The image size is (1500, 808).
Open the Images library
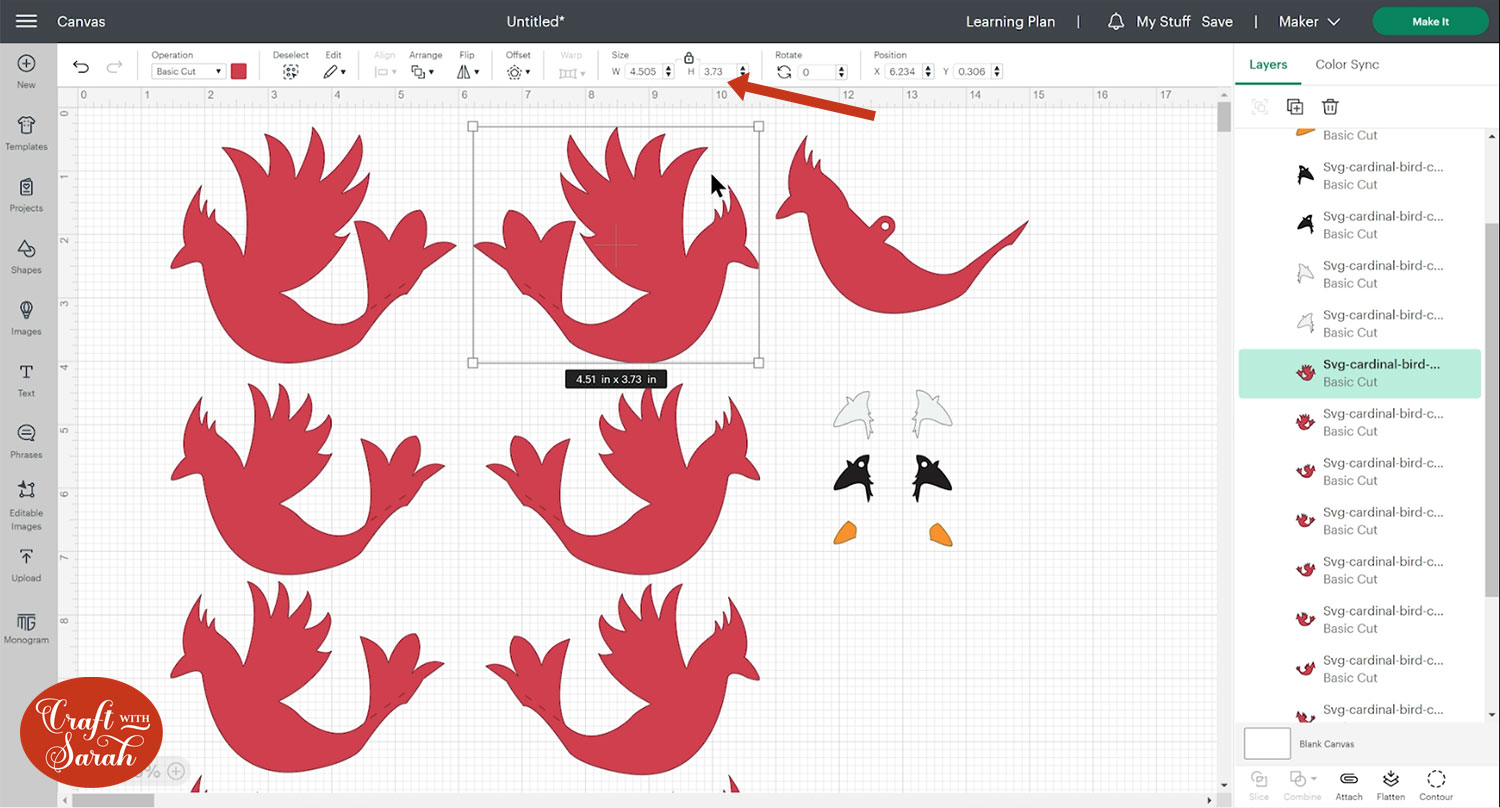pyautogui.click(x=26, y=318)
